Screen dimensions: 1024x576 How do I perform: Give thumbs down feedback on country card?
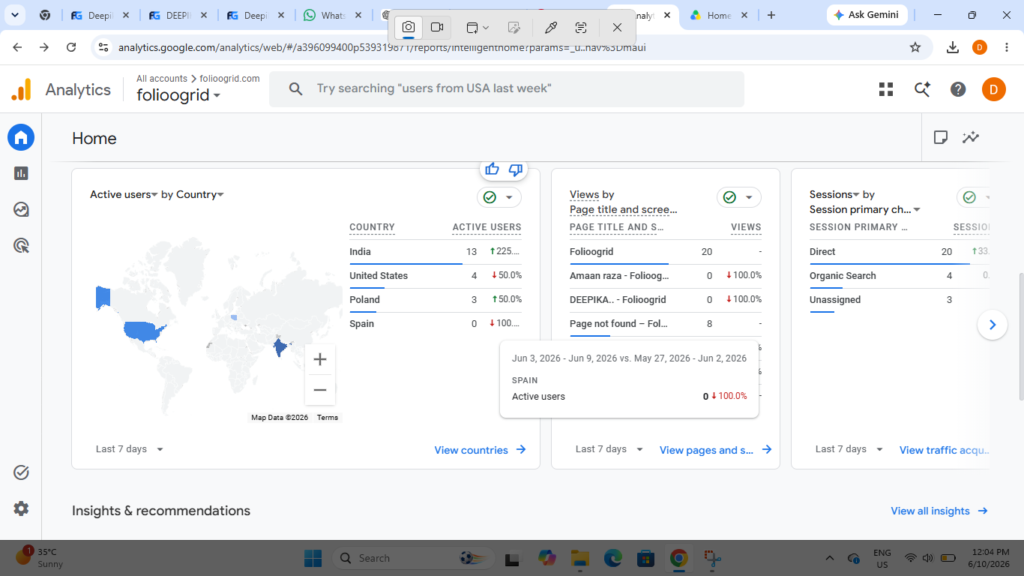point(515,170)
